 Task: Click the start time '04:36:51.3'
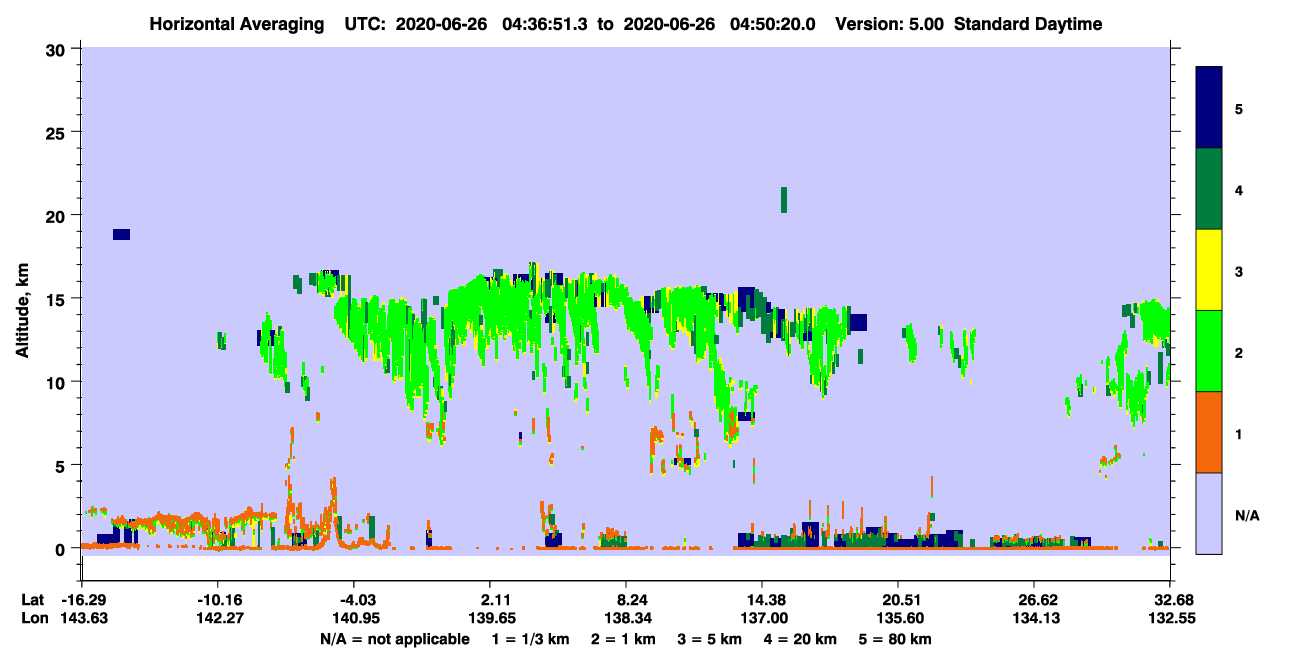pyautogui.click(x=545, y=24)
